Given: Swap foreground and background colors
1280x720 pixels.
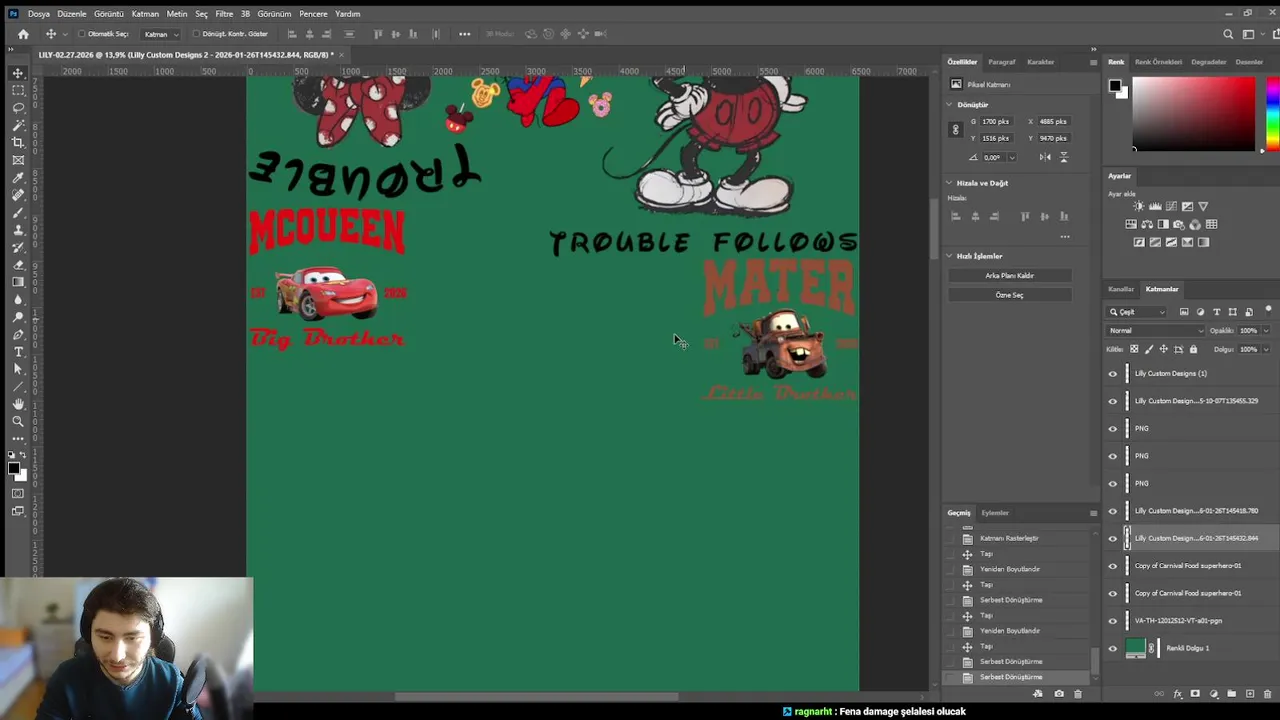Looking at the screenshot, I should [24, 455].
